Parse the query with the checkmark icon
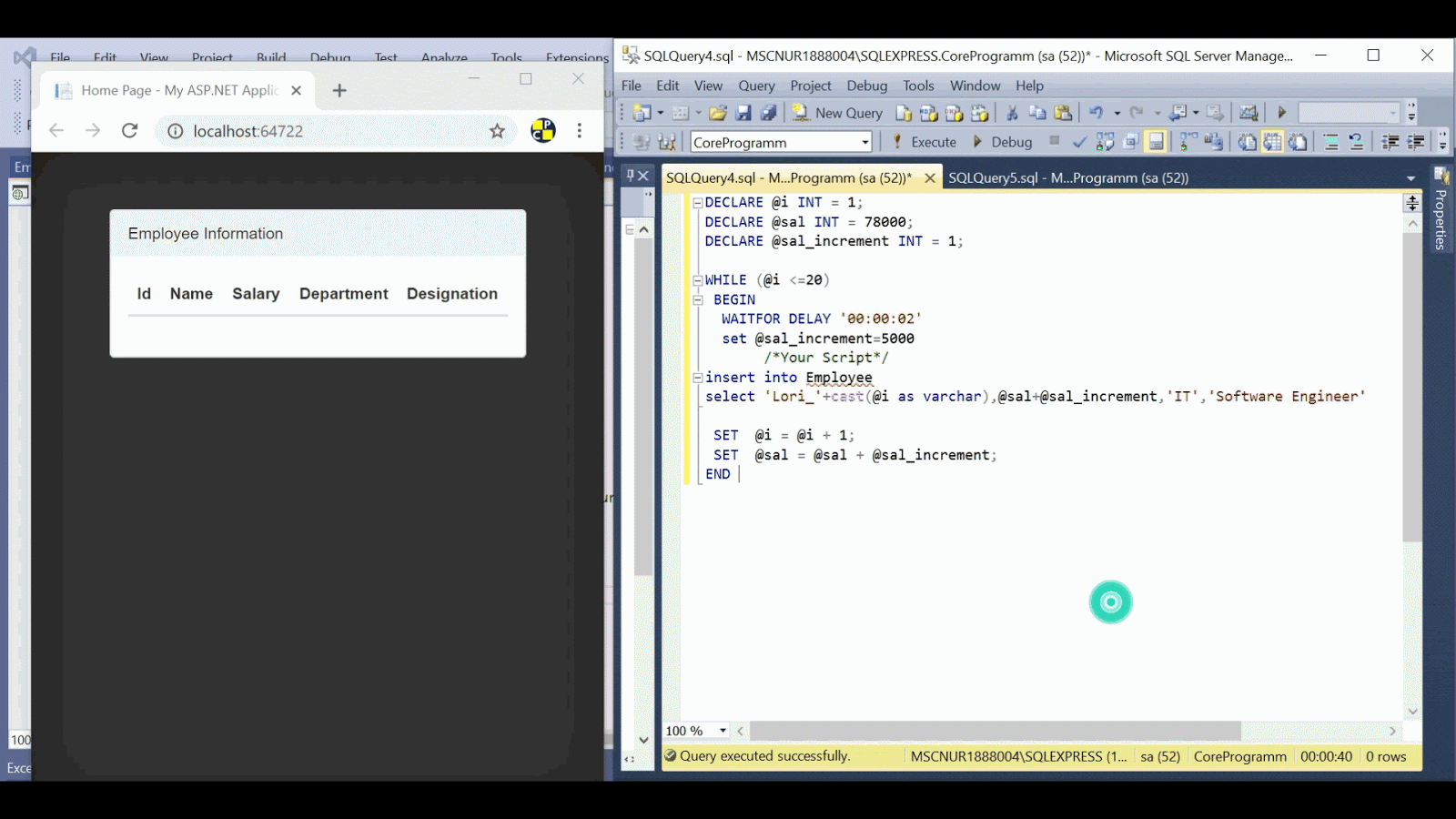The image size is (1456, 819). pyautogui.click(x=1079, y=141)
